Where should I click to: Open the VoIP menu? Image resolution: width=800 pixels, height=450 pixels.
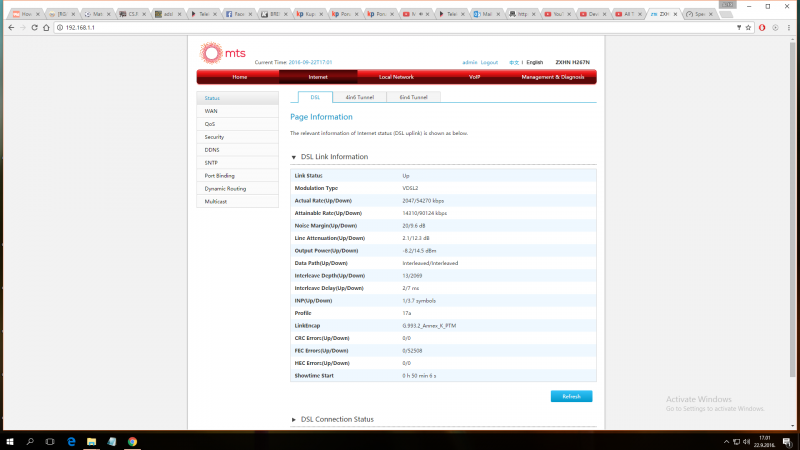[x=474, y=77]
